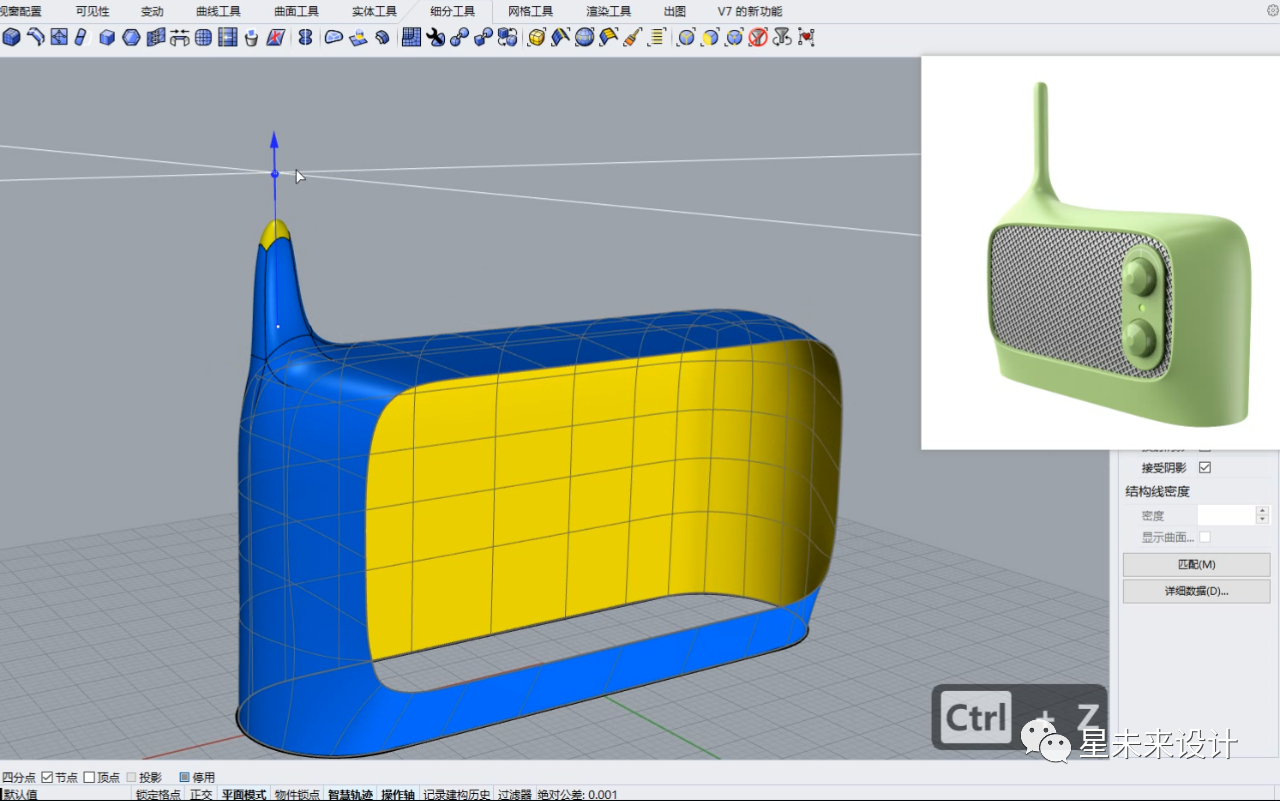Select the funnel filter icon
This screenshot has height=801, width=1280.
[x=782, y=37]
